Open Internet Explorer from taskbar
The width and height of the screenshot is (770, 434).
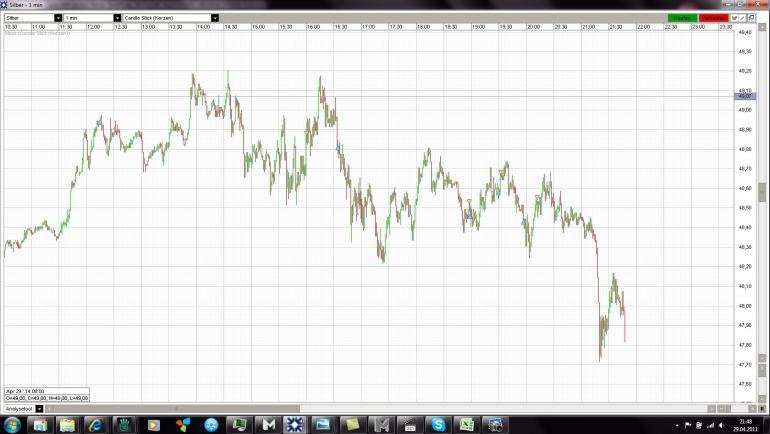point(95,425)
